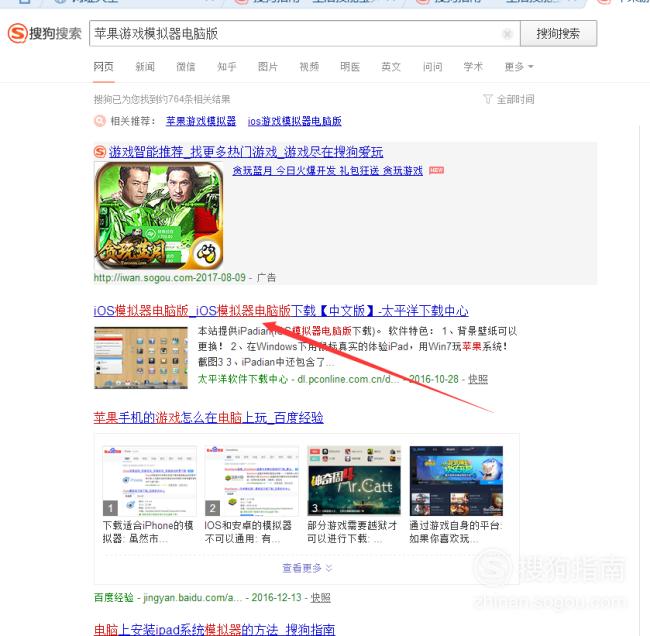Click caption 部分游戏需要越狱才可以进行下载
650x636 pixels.
pos(352,532)
